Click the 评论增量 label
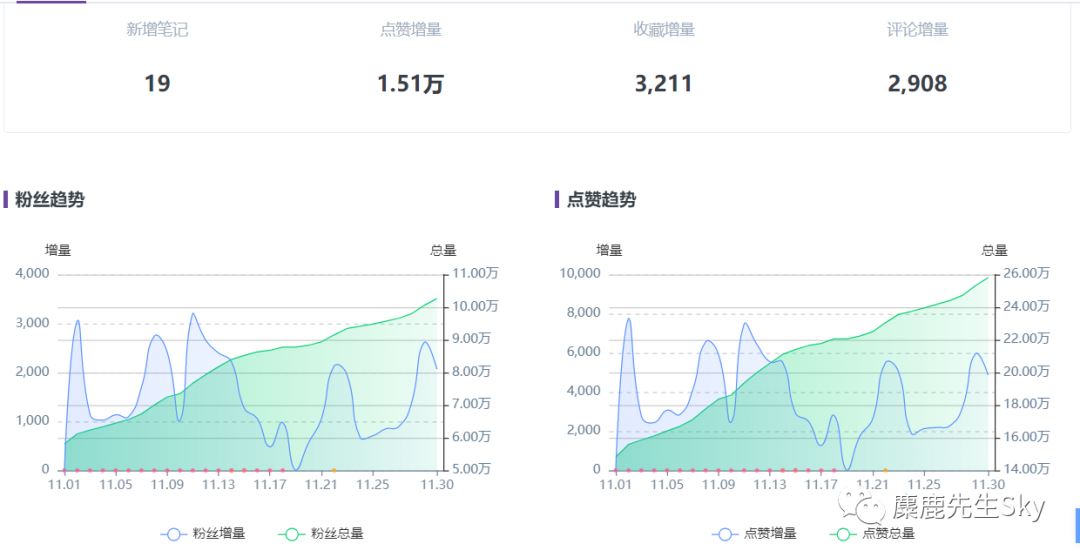 pyautogui.click(x=917, y=30)
